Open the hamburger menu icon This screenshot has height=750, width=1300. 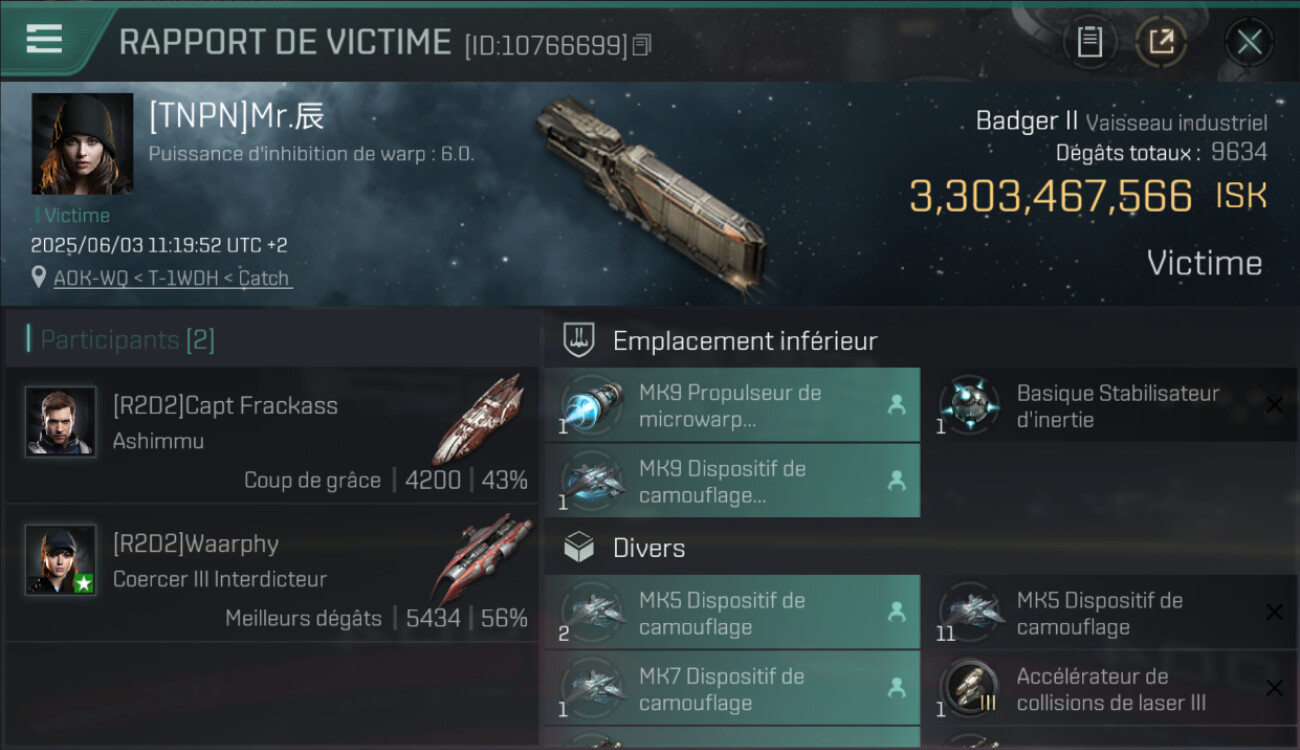click(44, 40)
